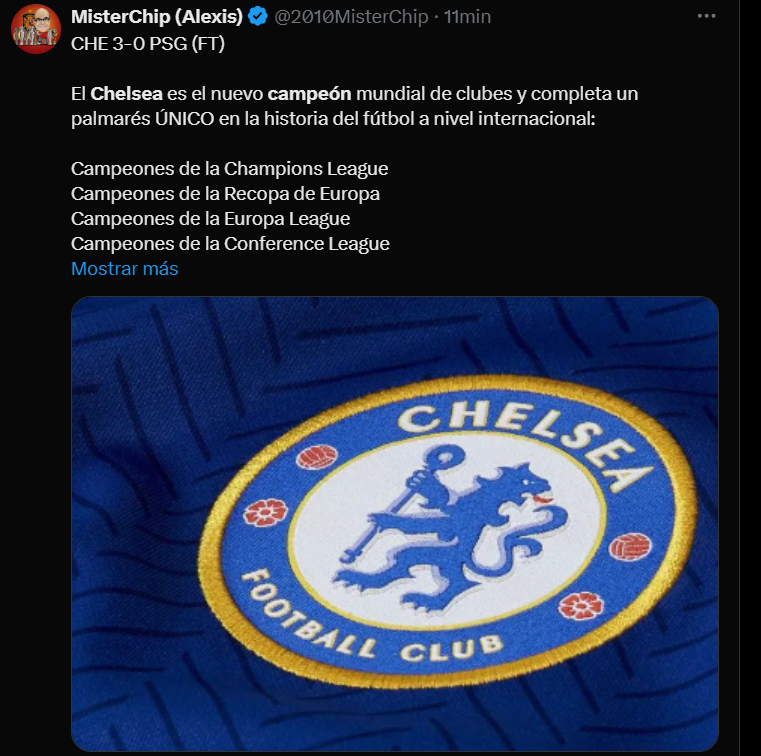Click the red rose beside CLUB lettering
This screenshot has height=756, width=761.
pos(580,606)
